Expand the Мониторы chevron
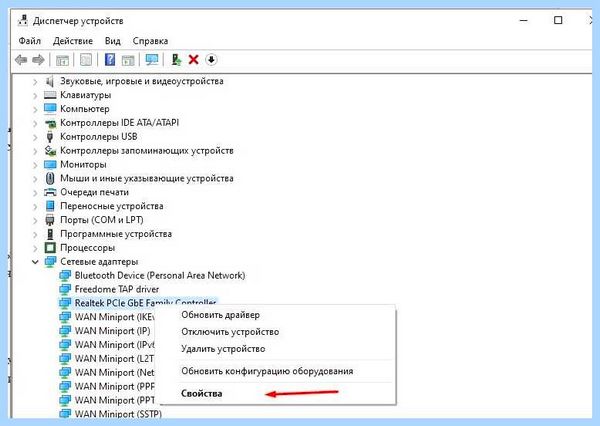Image resolution: width=600 pixels, height=426 pixels. tap(35, 165)
